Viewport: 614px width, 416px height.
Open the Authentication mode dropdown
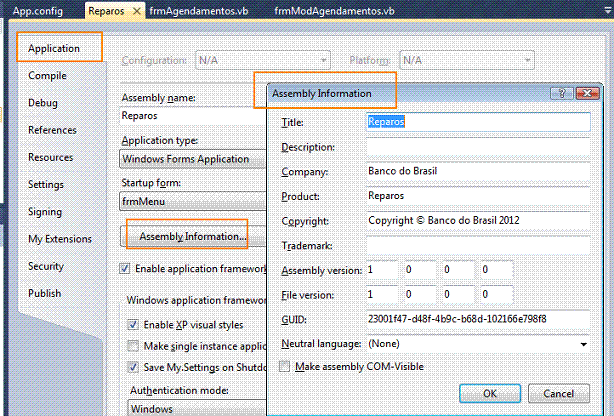197,409
